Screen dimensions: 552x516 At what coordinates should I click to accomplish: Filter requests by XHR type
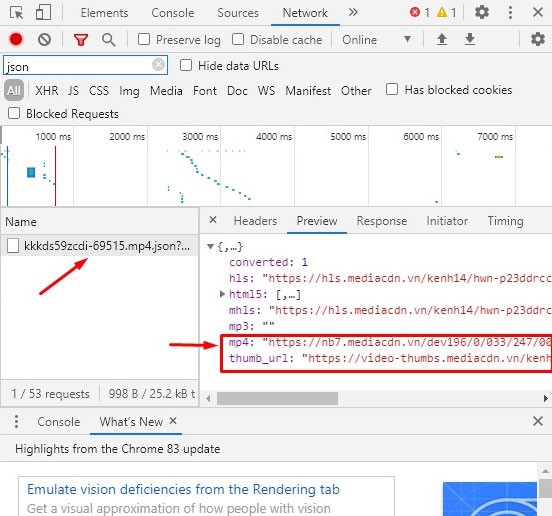pos(46,90)
